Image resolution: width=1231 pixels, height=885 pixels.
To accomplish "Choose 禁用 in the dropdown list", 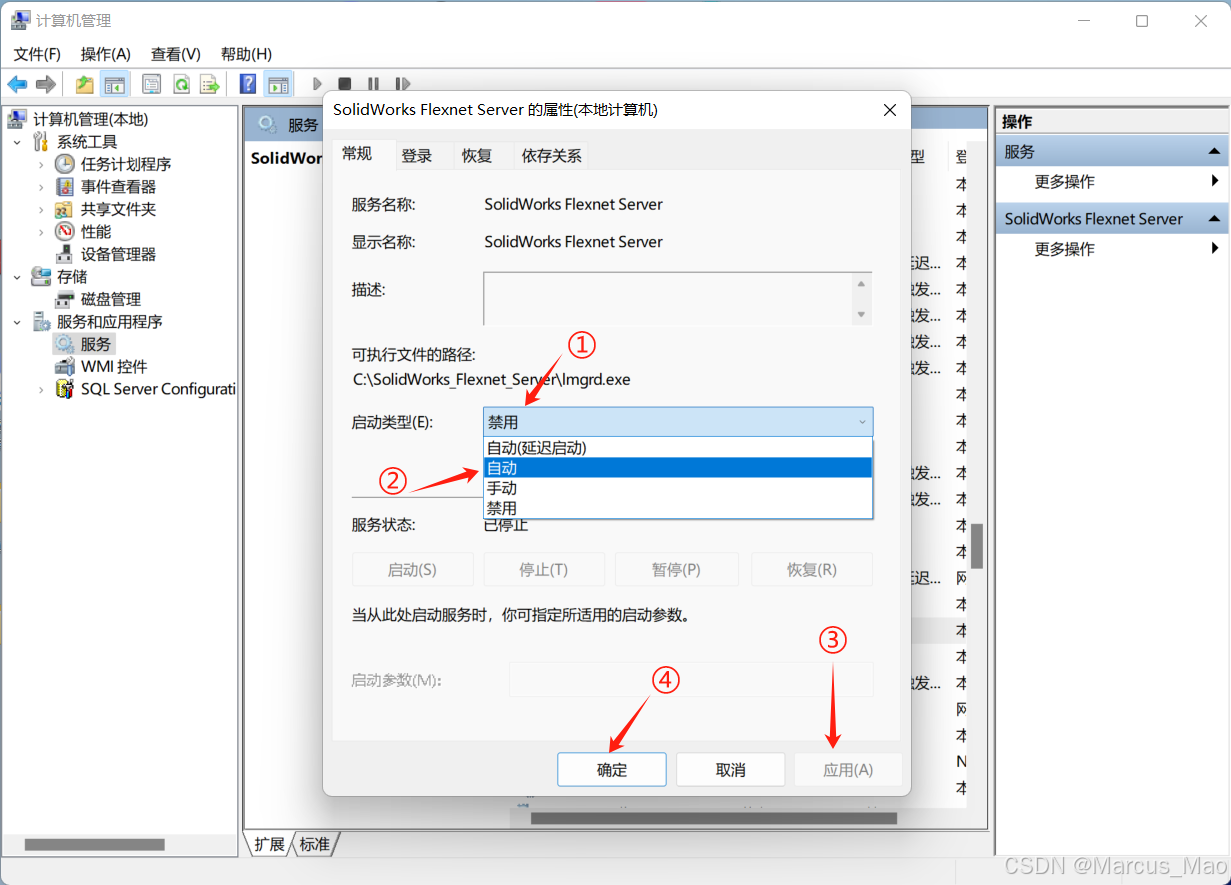I will click(x=678, y=508).
